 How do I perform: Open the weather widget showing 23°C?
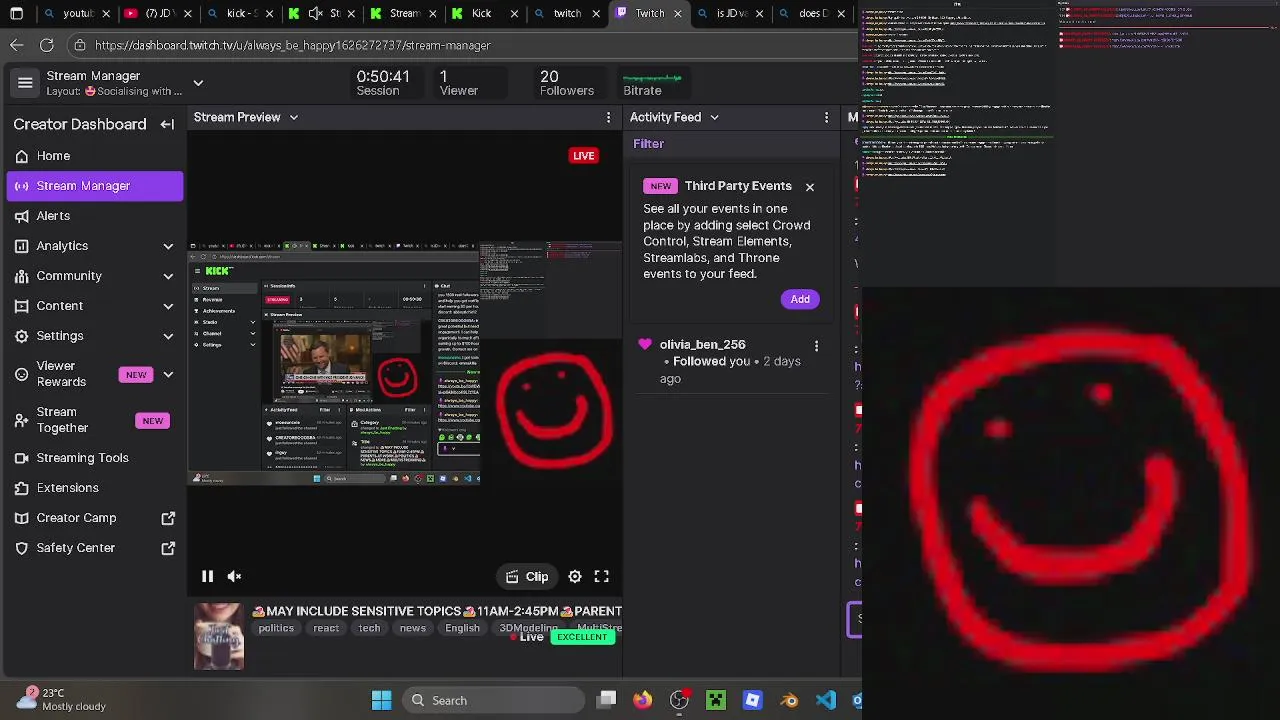(62, 700)
